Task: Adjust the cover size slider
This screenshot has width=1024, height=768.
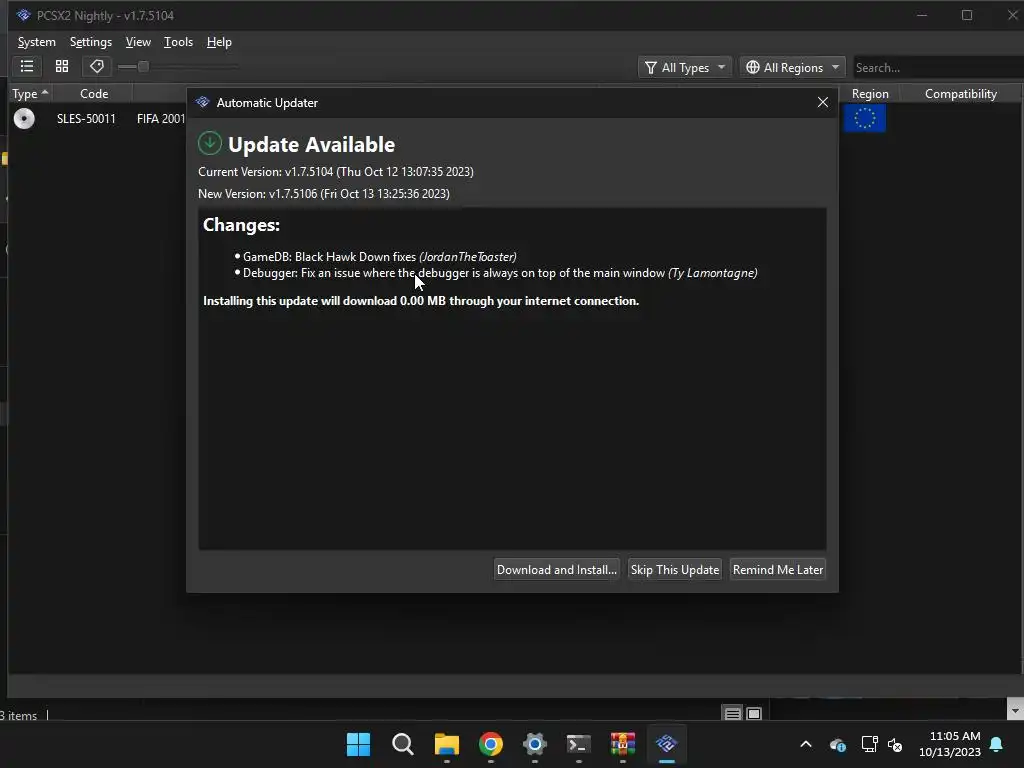Action: tap(144, 67)
